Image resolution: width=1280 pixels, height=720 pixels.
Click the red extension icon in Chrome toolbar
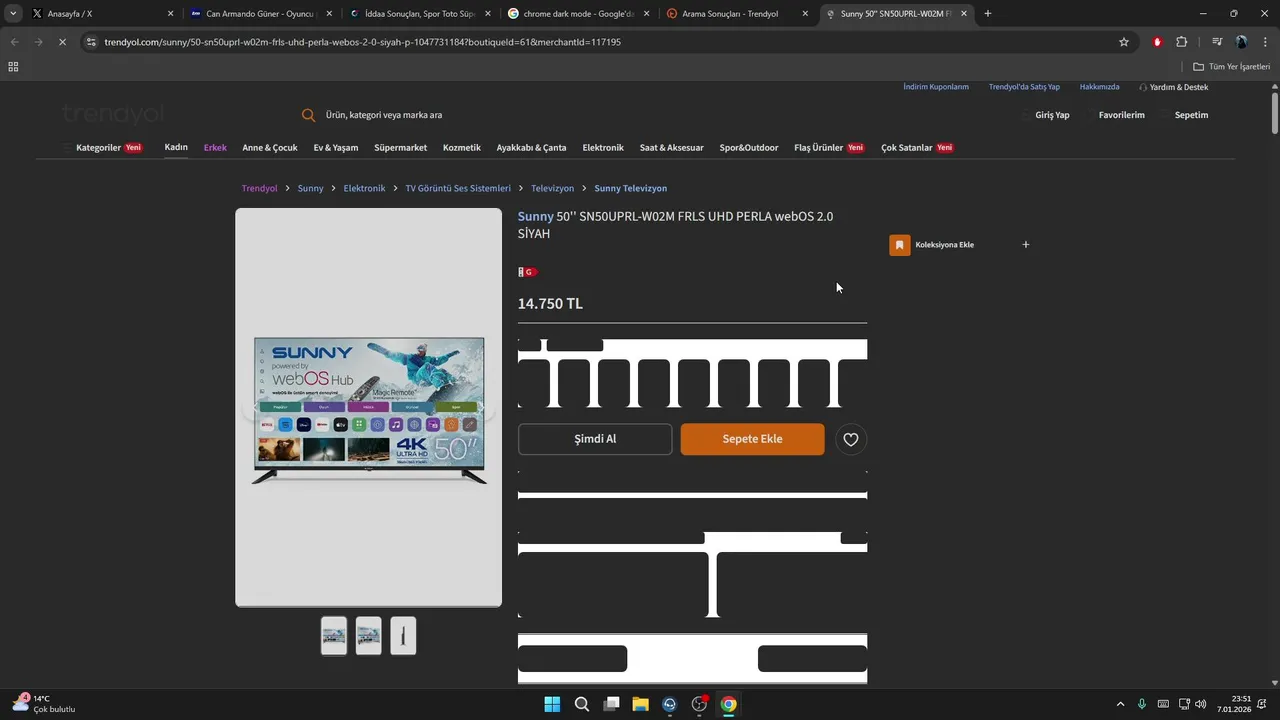pyautogui.click(x=1157, y=42)
